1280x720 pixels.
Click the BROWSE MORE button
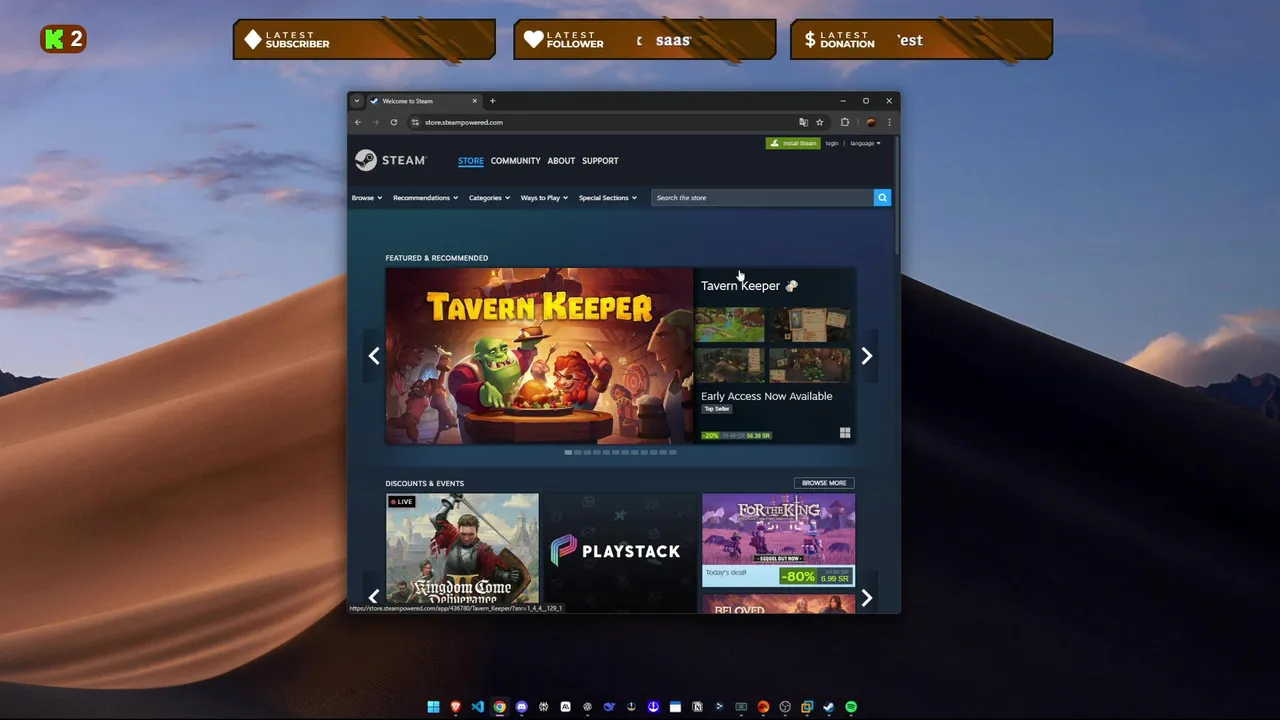pyautogui.click(x=824, y=483)
